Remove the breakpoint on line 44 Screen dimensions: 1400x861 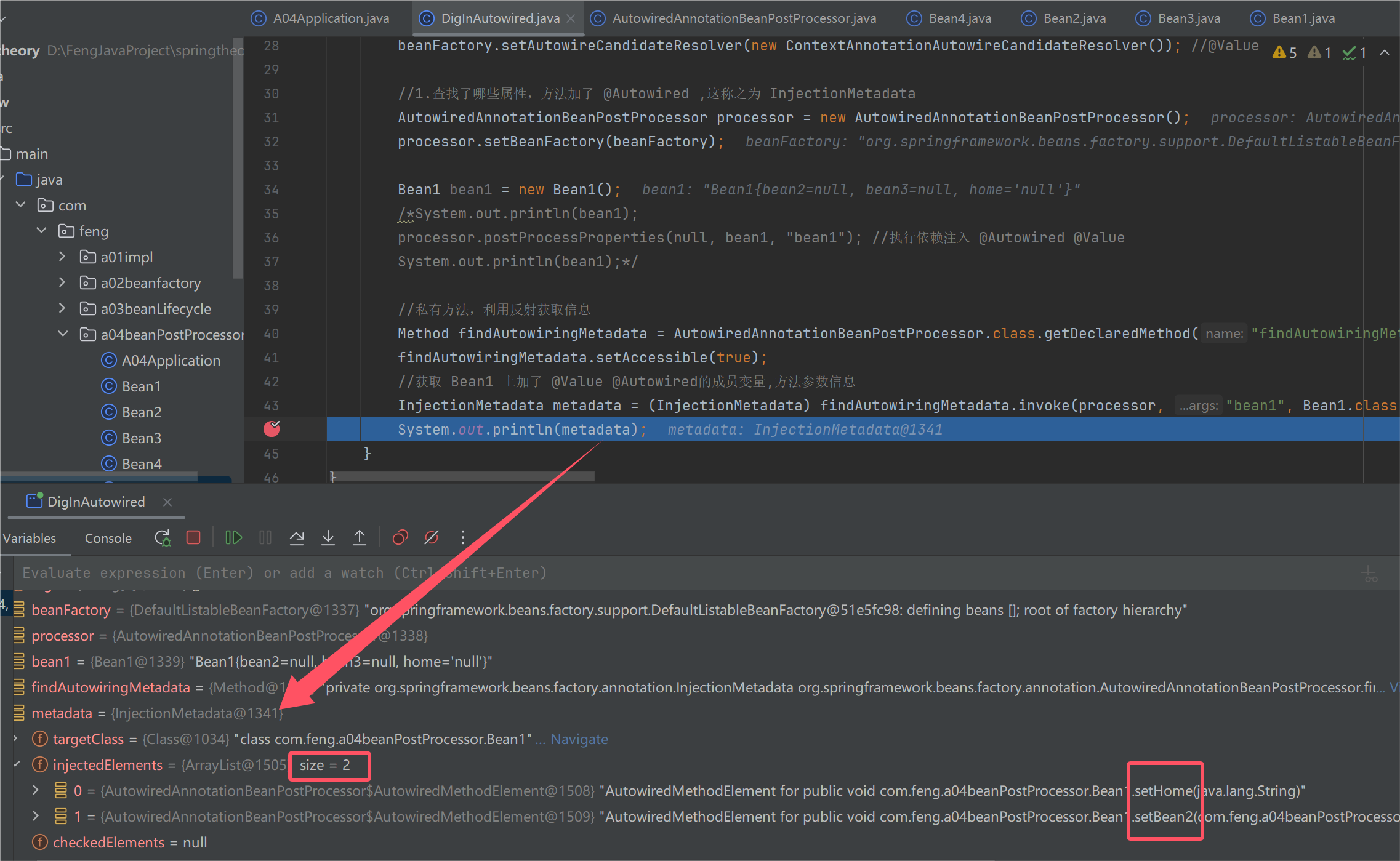pos(272,429)
